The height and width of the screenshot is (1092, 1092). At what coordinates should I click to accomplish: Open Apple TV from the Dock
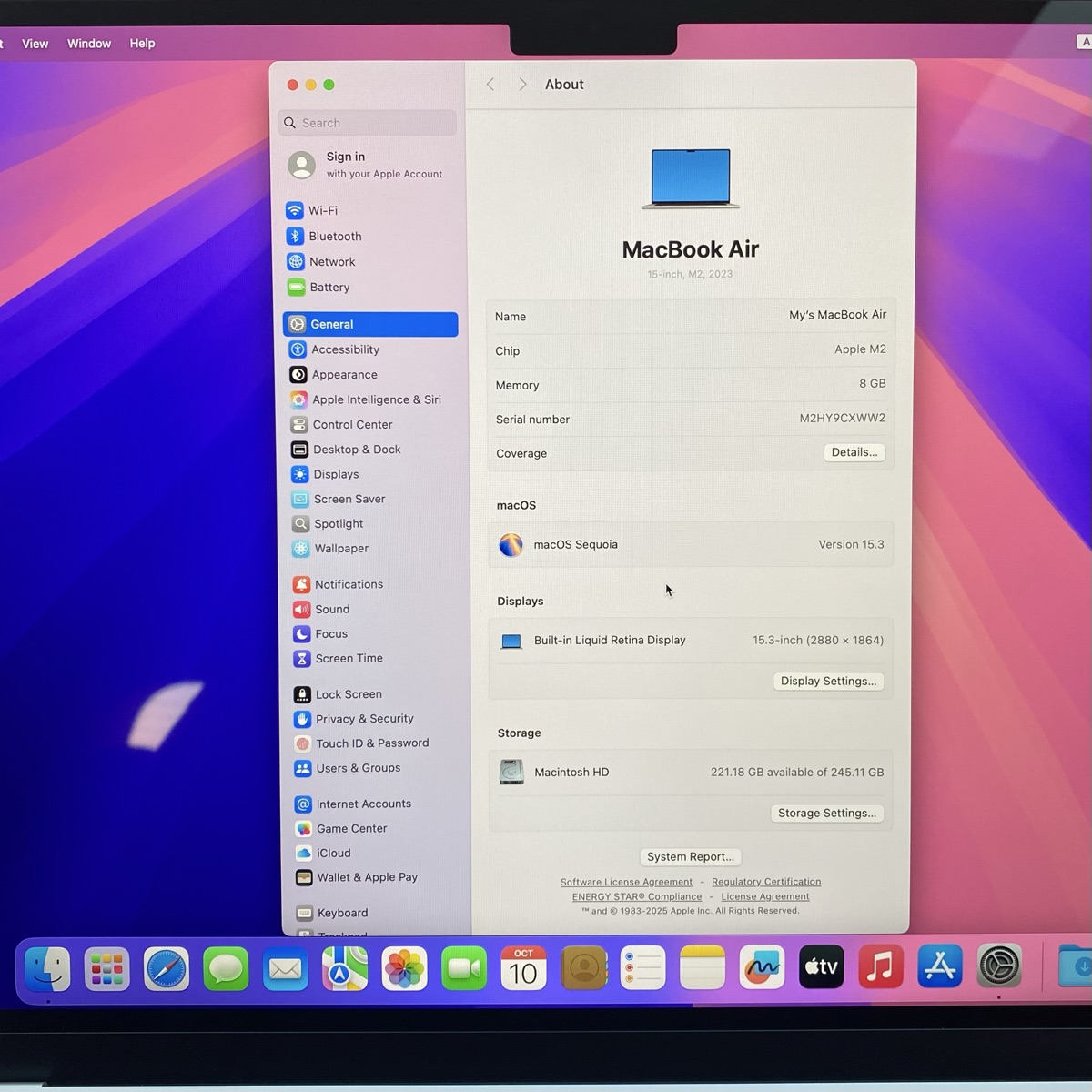(x=822, y=966)
